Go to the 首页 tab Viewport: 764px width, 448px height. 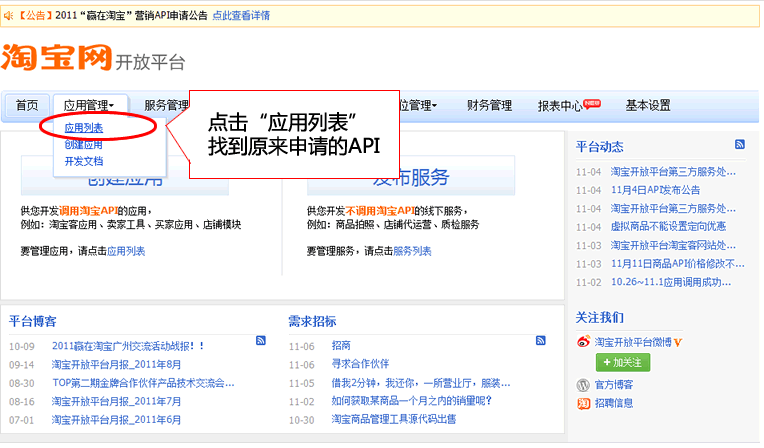click(x=27, y=105)
